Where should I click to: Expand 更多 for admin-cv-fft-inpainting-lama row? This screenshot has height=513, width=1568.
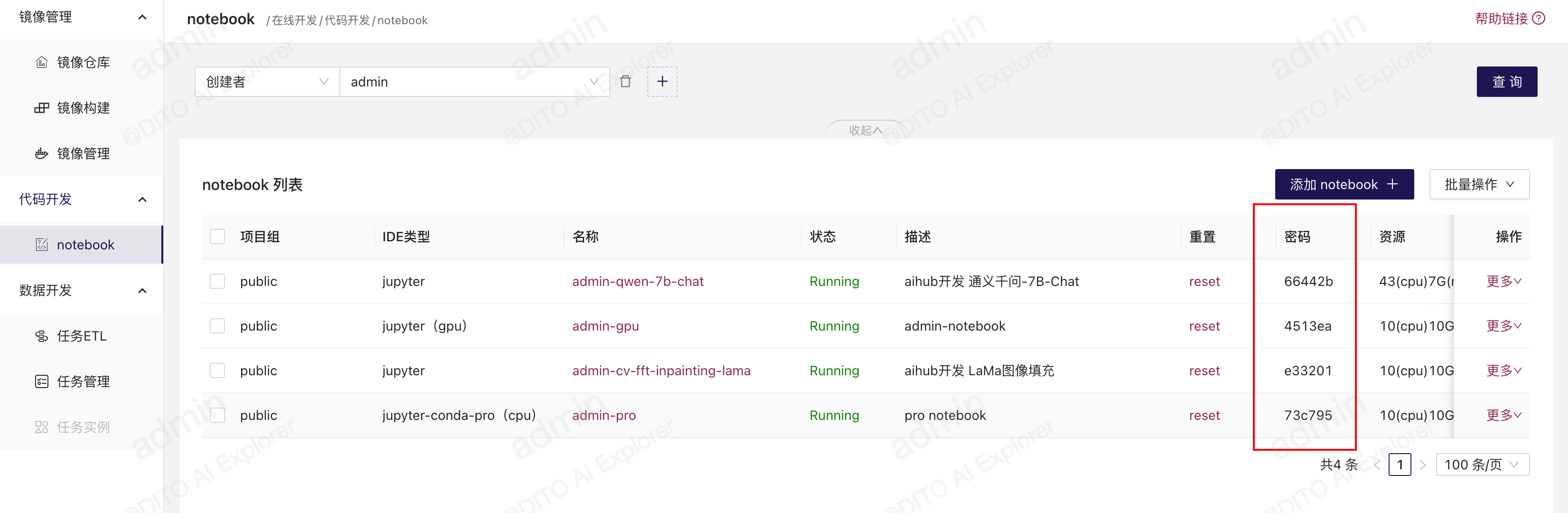1503,370
